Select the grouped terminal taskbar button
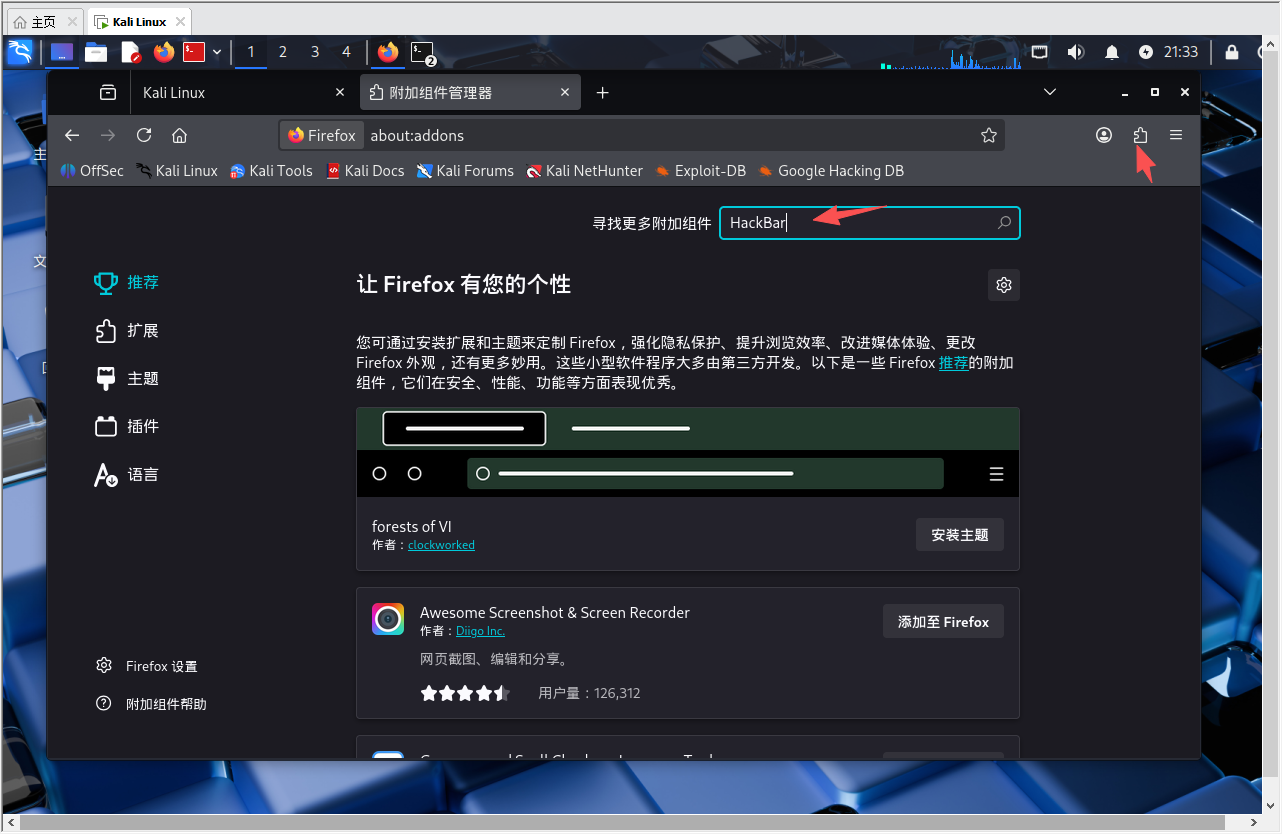The width and height of the screenshot is (1282, 834). pyautogui.click(x=424, y=52)
